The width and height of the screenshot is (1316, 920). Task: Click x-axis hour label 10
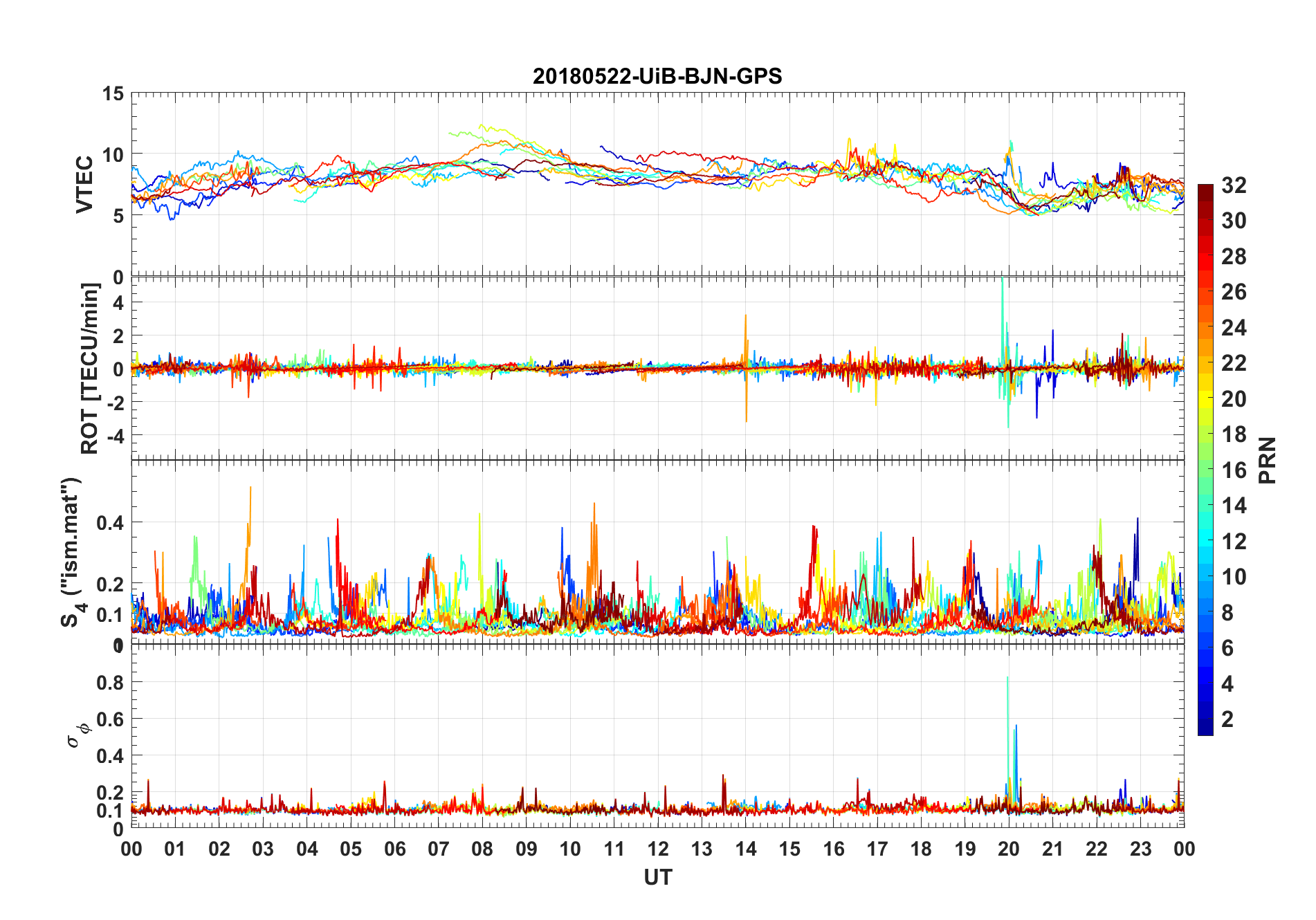pyautogui.click(x=570, y=849)
